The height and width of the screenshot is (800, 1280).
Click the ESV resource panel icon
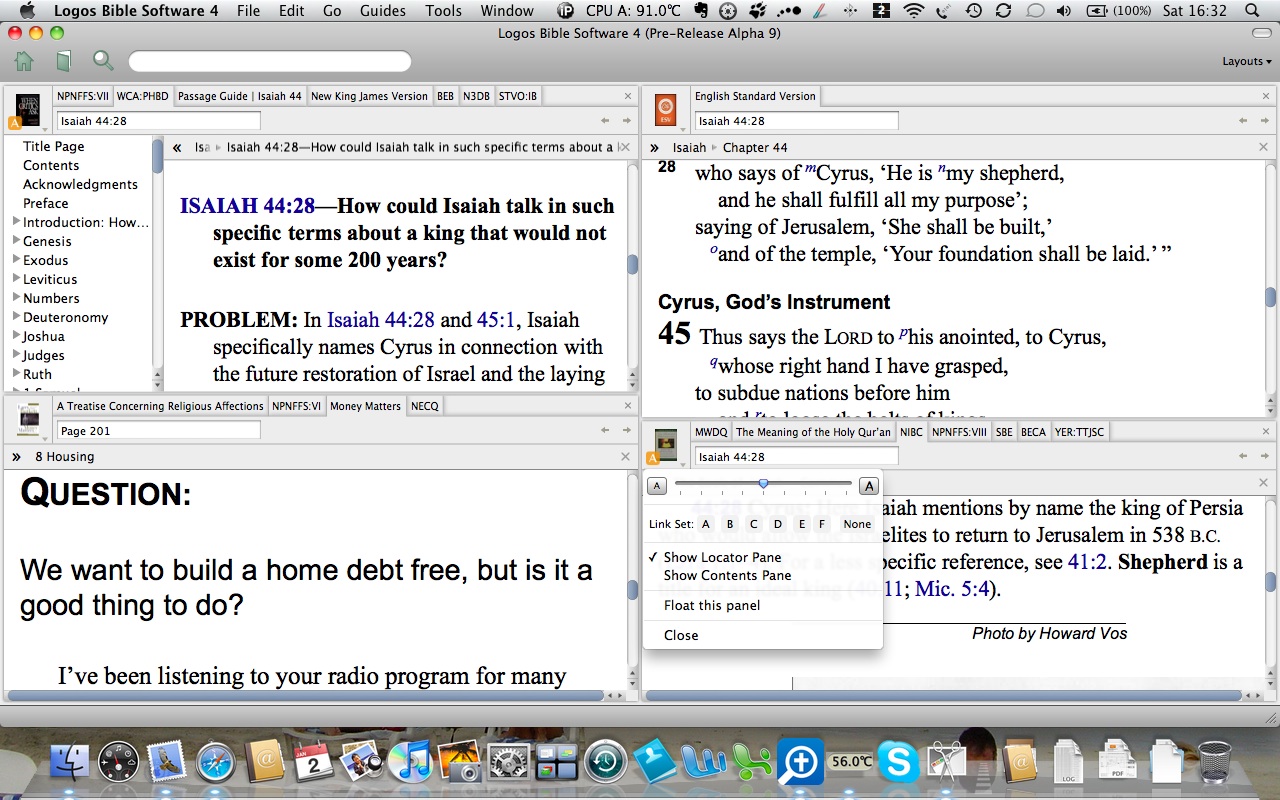click(x=666, y=109)
